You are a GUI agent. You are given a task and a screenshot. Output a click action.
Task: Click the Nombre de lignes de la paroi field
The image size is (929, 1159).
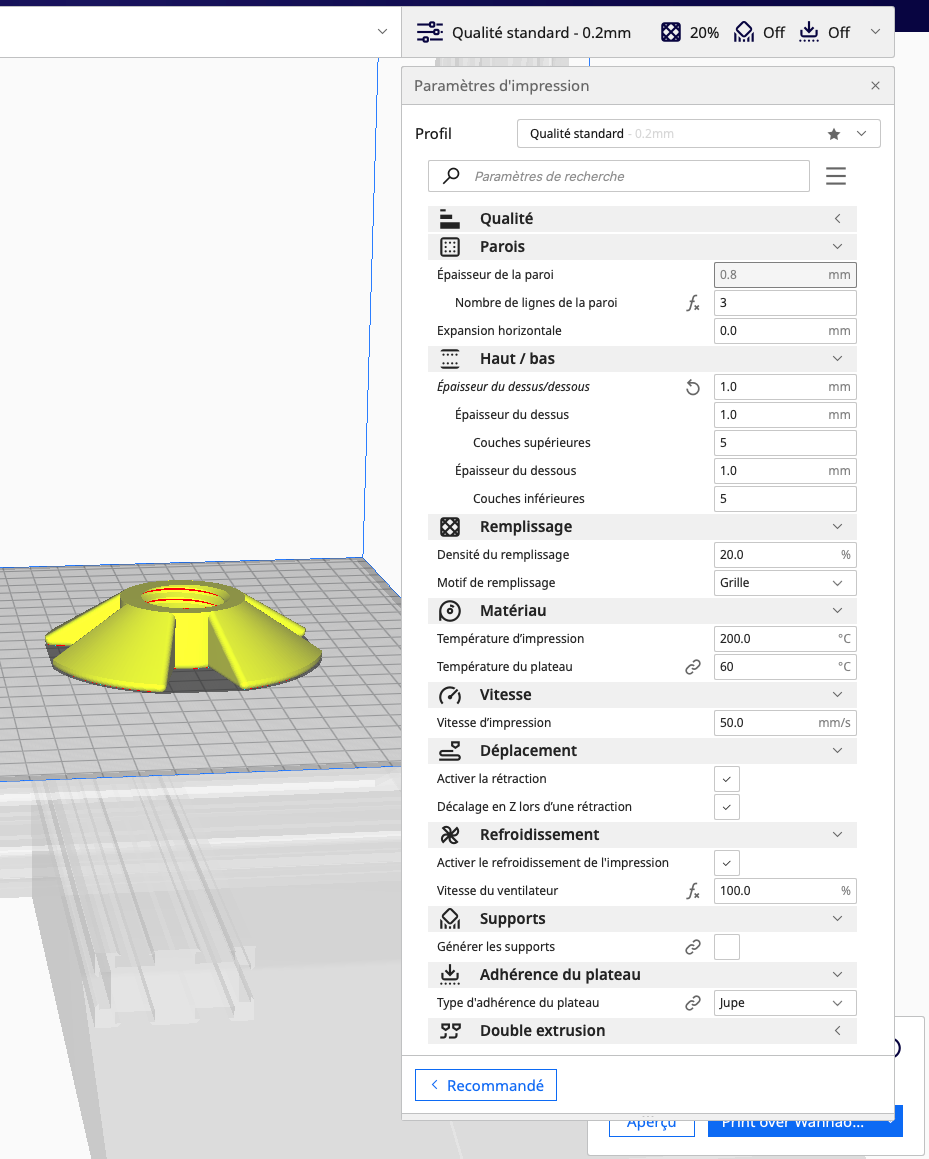[785, 303]
